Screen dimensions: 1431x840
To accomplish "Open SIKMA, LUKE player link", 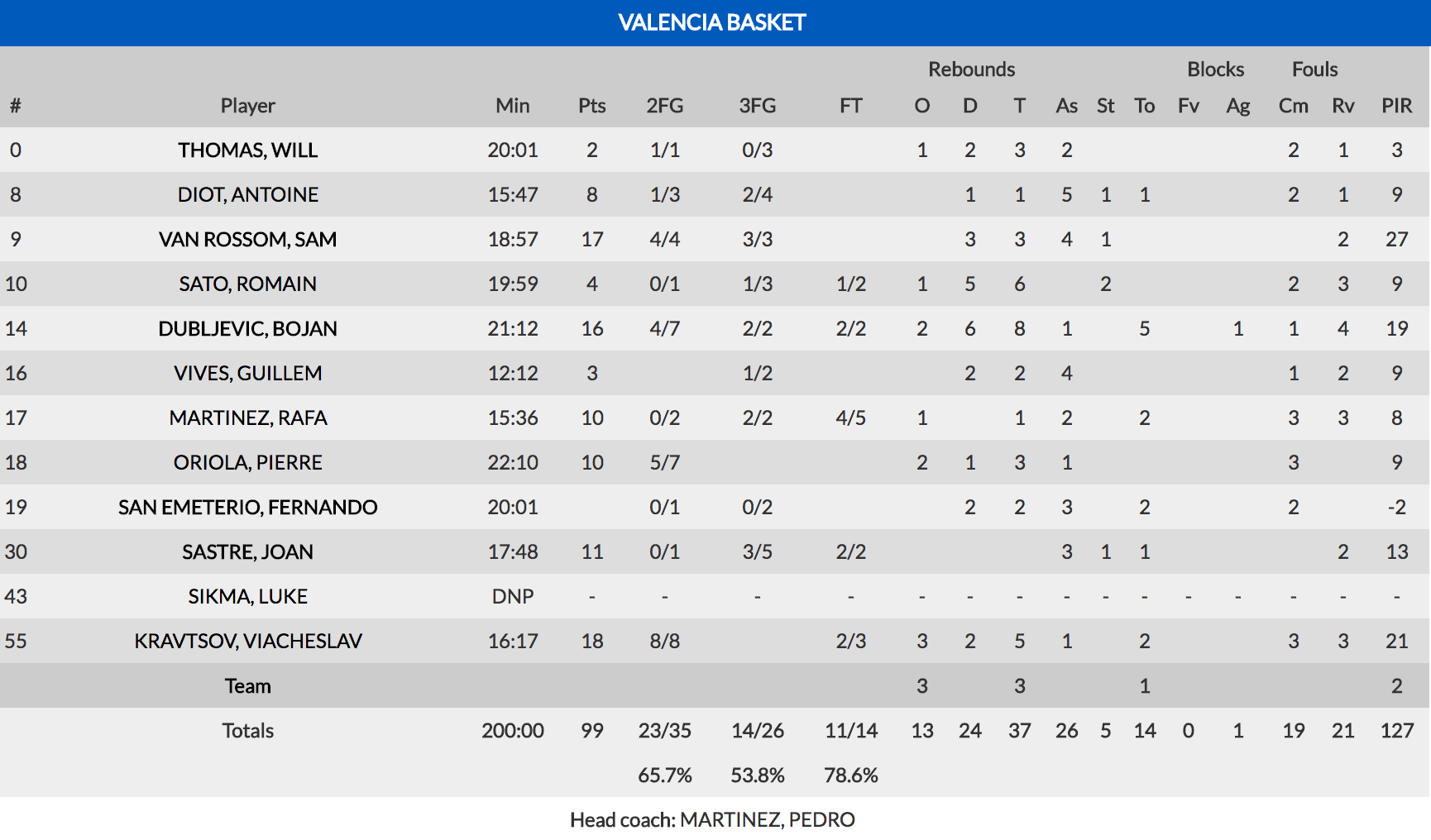I will pos(247,597).
